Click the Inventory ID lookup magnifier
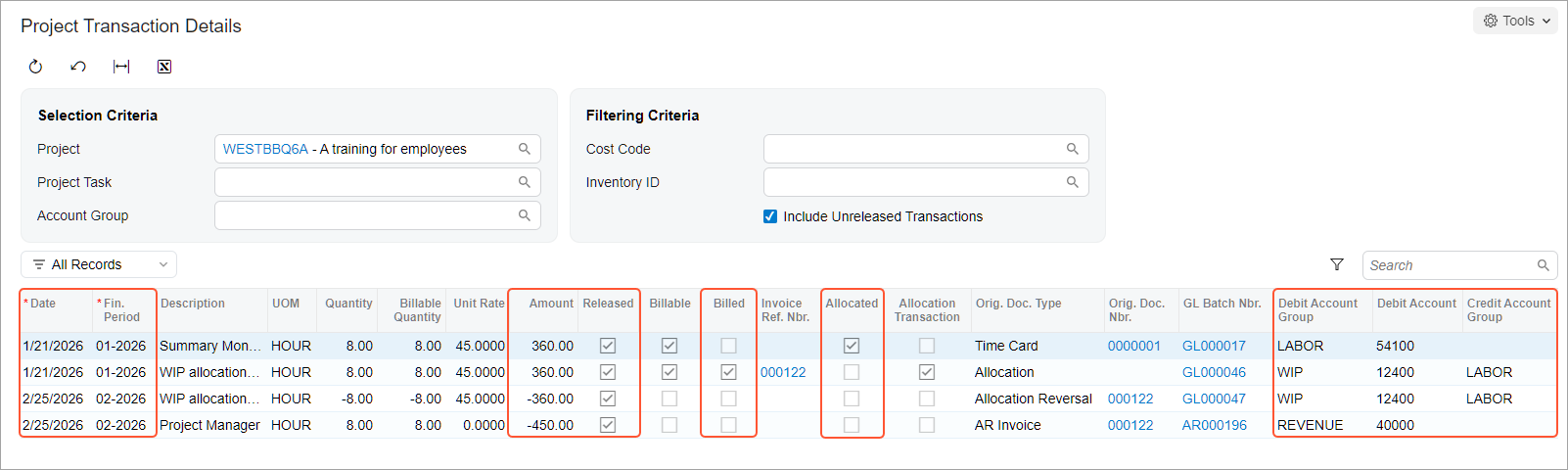The image size is (1568, 470). (1073, 182)
